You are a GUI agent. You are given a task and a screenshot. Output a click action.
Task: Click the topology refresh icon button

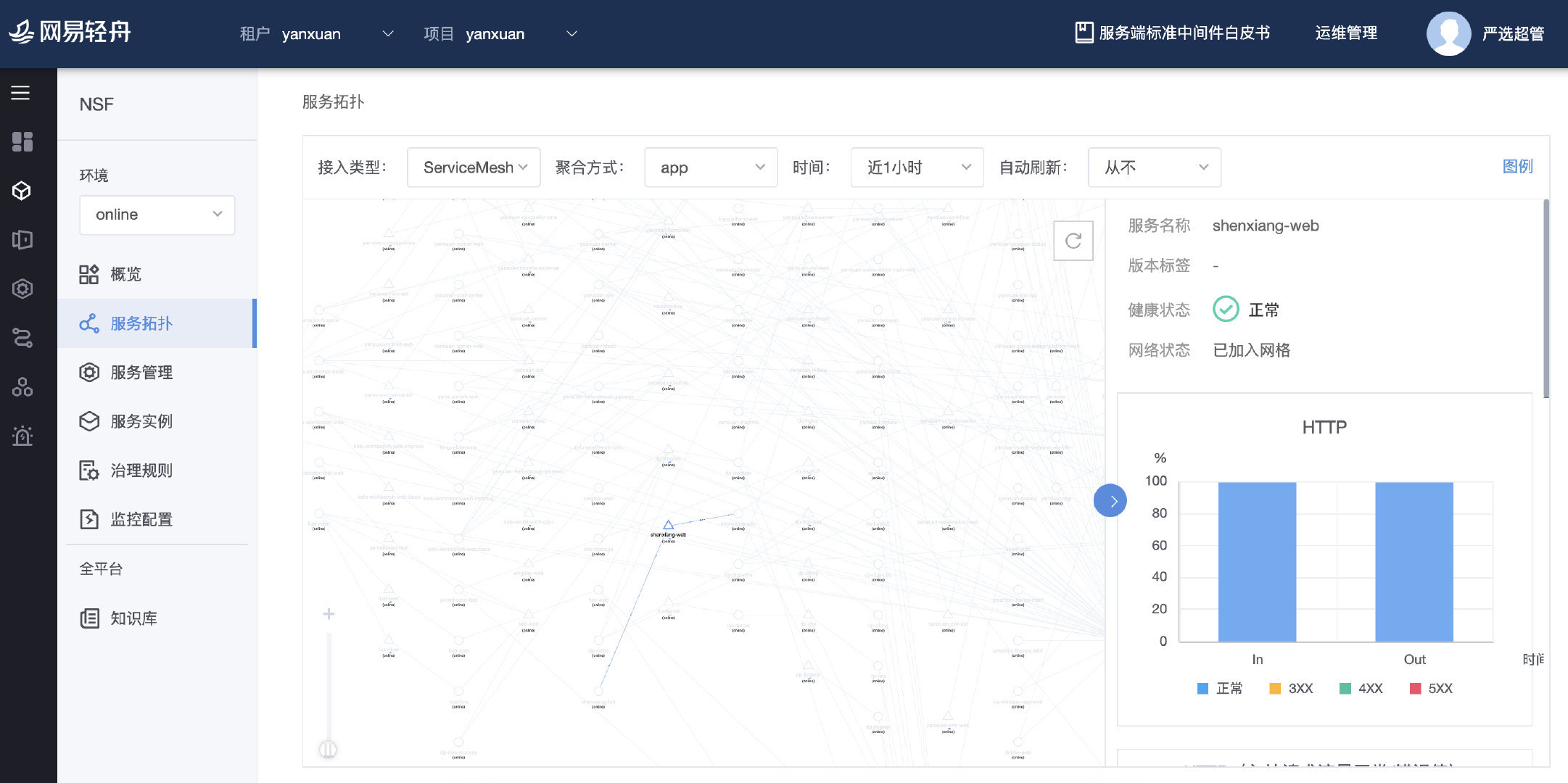click(1073, 241)
